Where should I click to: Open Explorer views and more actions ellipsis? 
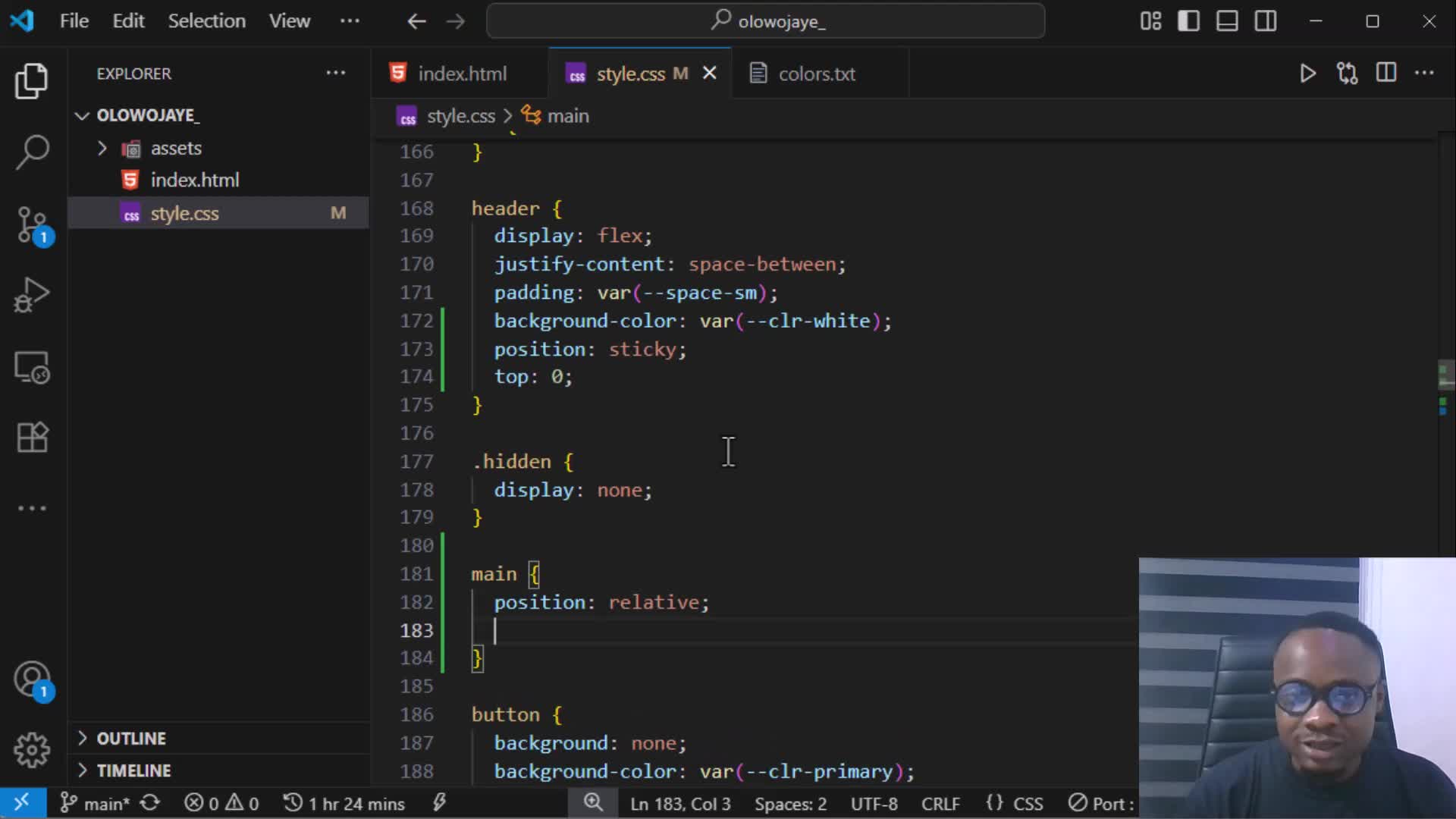[336, 73]
